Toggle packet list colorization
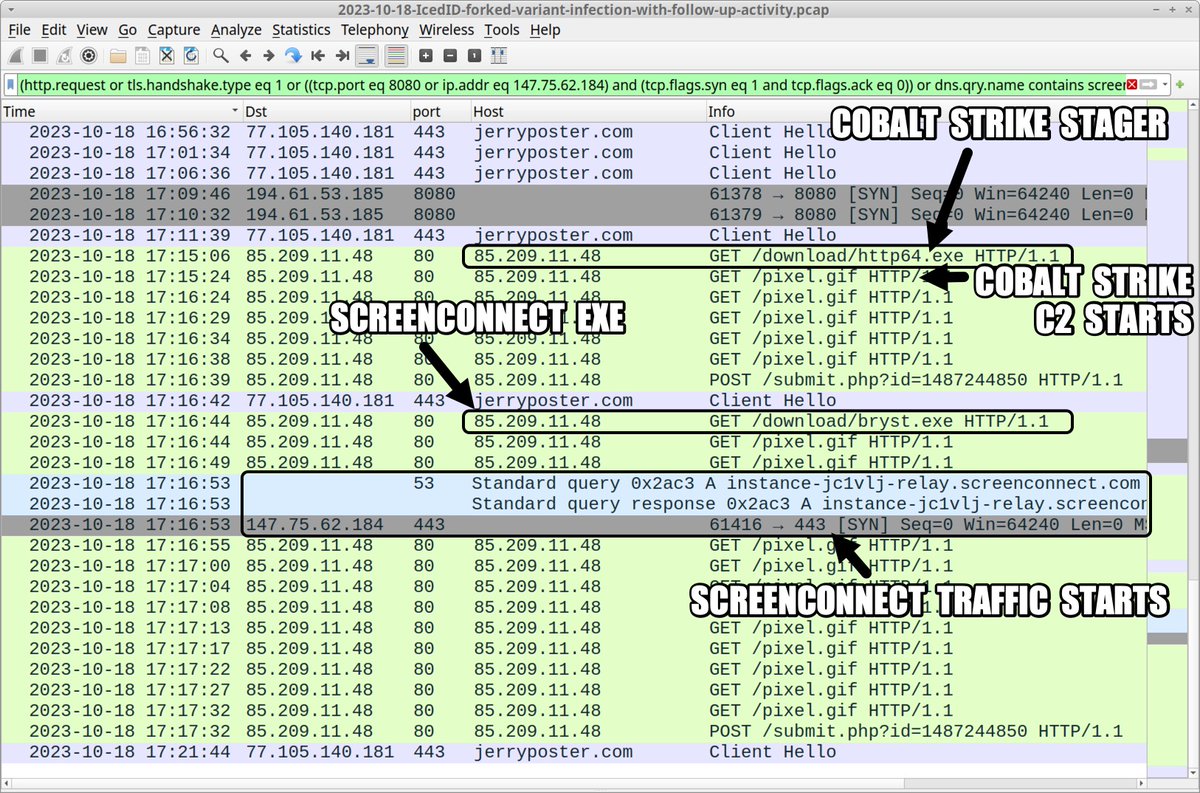This screenshot has width=1200, height=793. click(x=396, y=56)
